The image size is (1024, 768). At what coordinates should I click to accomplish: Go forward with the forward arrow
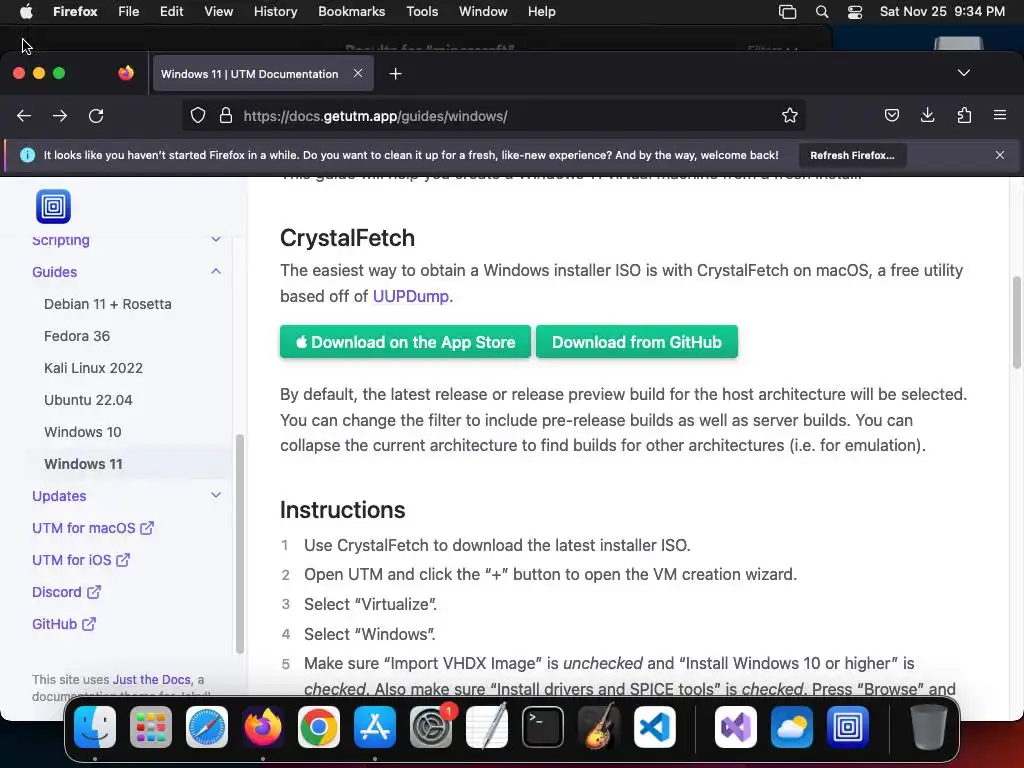coord(60,116)
